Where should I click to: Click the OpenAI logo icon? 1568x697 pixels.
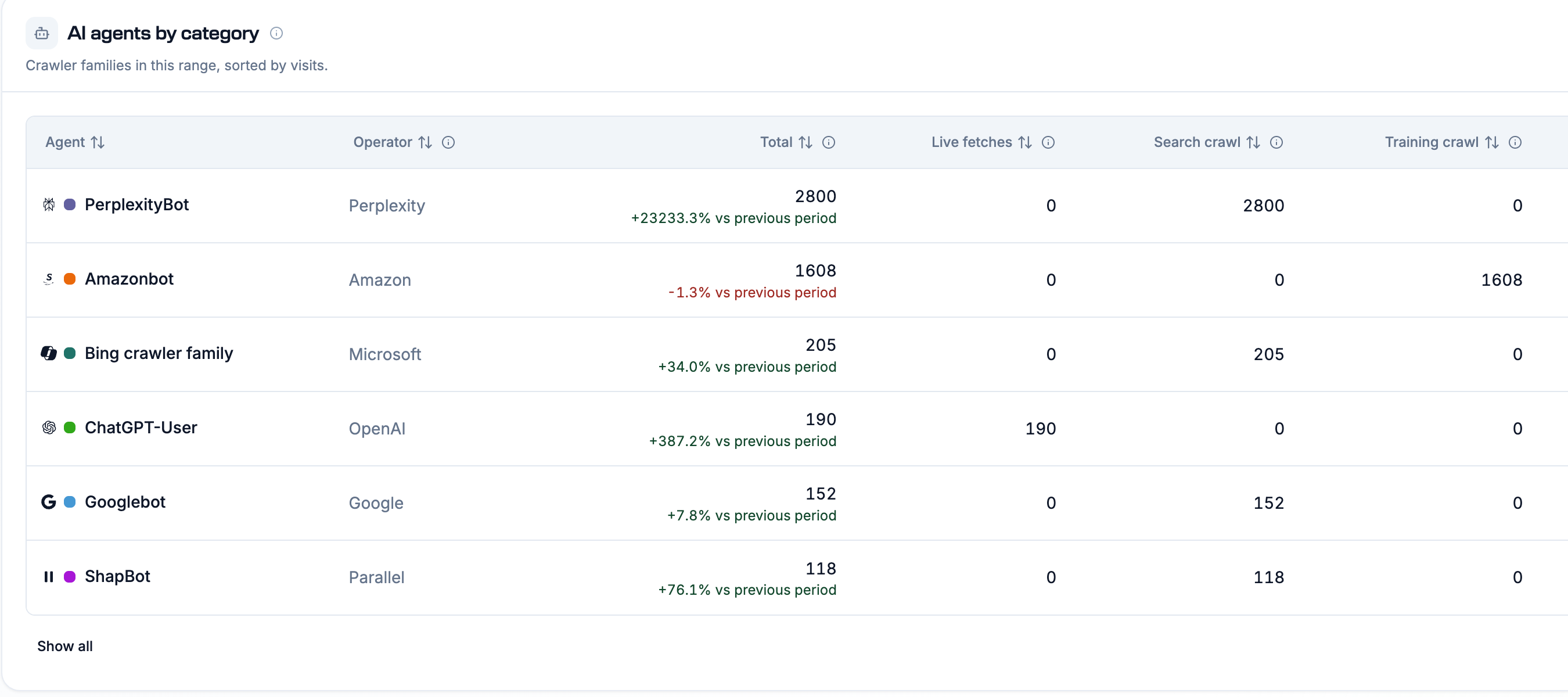coord(49,427)
